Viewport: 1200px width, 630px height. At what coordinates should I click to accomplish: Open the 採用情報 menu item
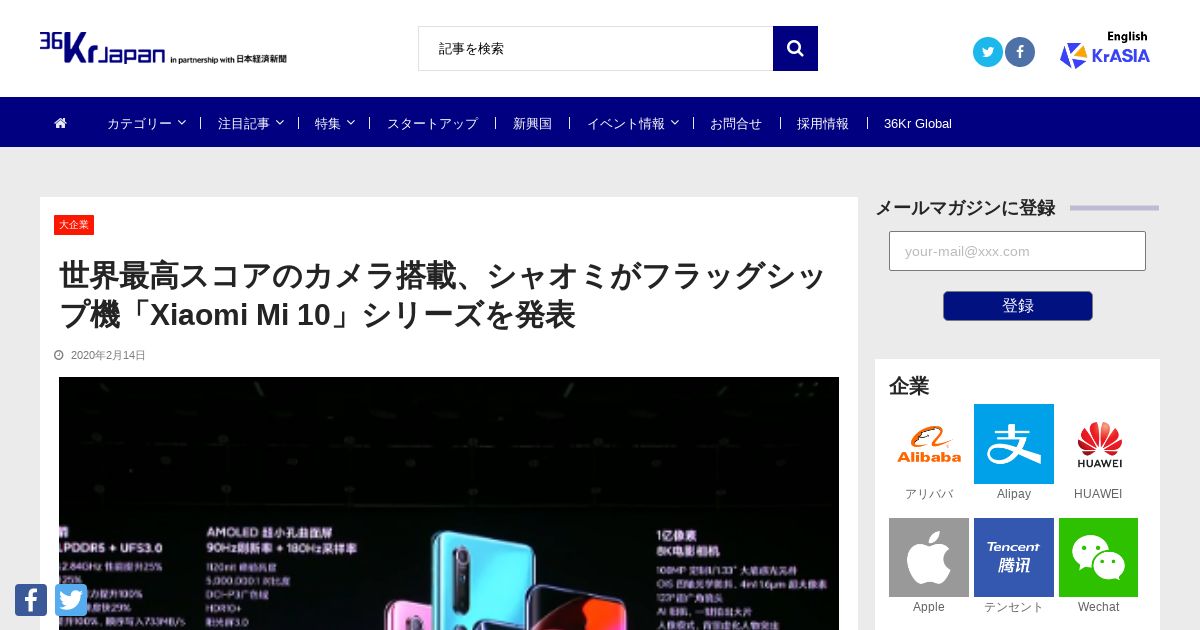pyautogui.click(x=823, y=123)
